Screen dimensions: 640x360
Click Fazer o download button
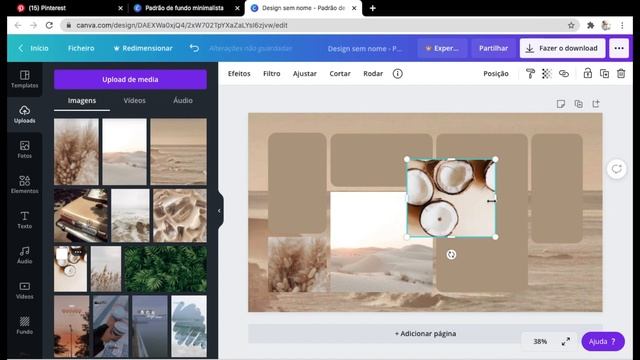[562, 48]
